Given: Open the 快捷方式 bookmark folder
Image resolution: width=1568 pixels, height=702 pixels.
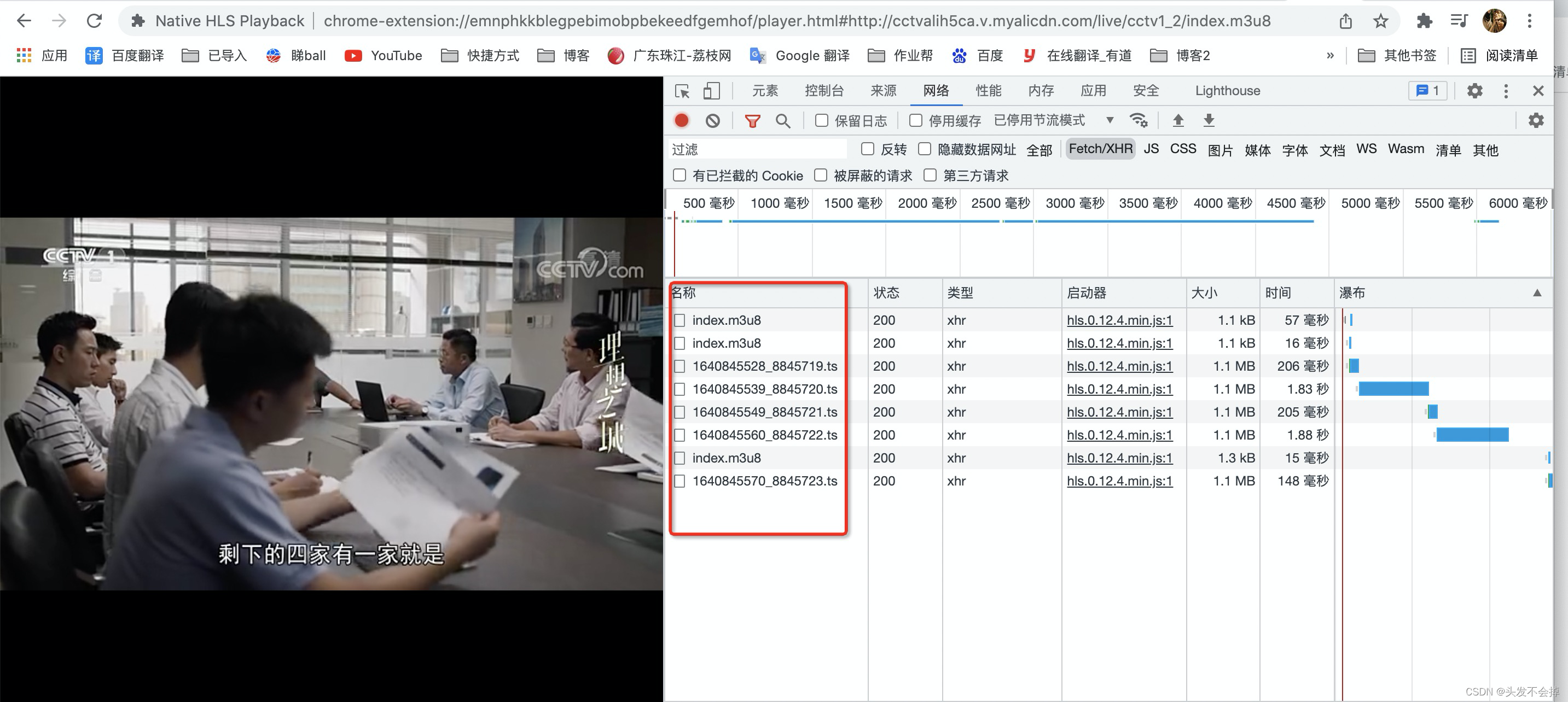Looking at the screenshot, I should pos(480,55).
